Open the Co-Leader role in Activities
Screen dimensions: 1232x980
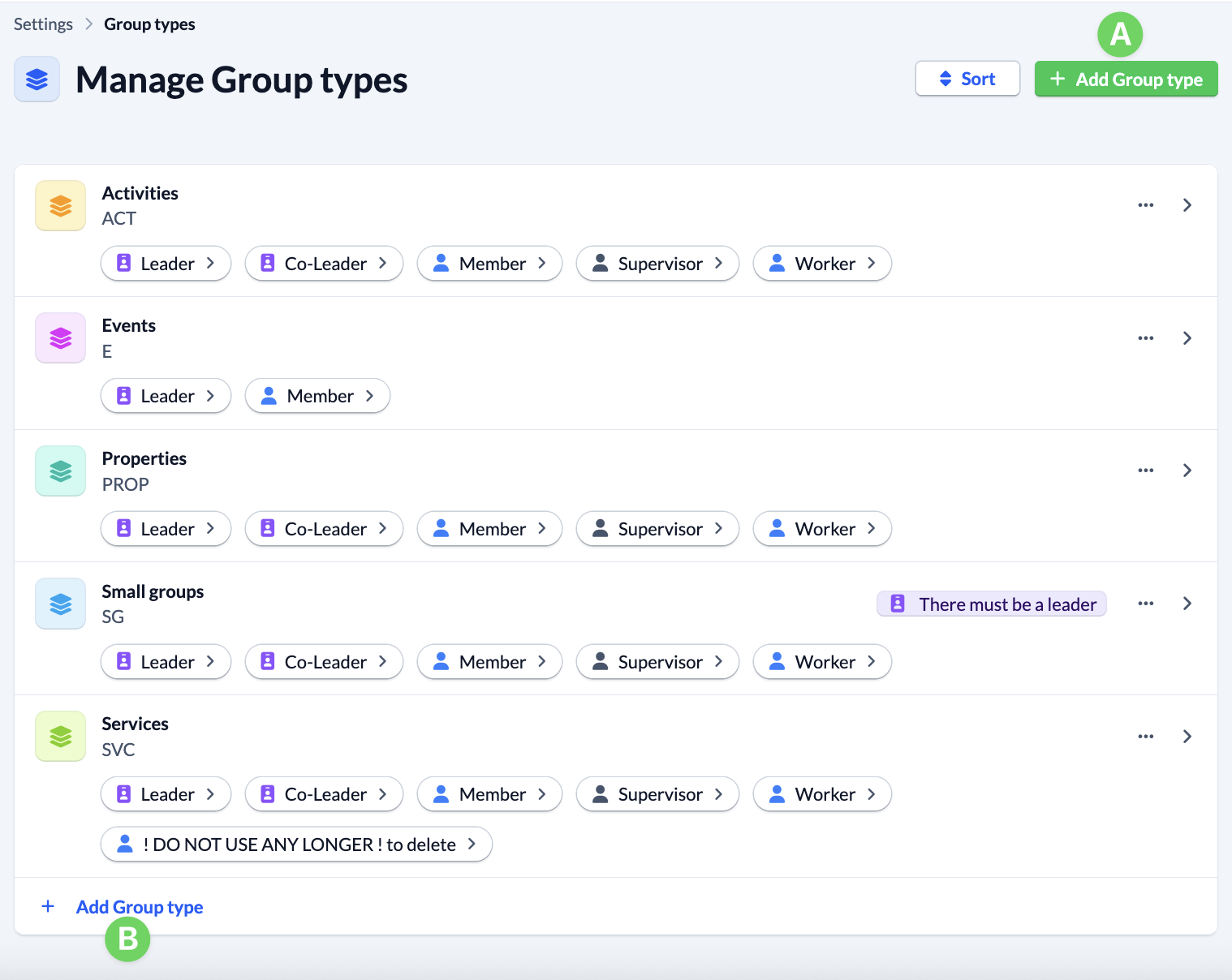coord(324,264)
